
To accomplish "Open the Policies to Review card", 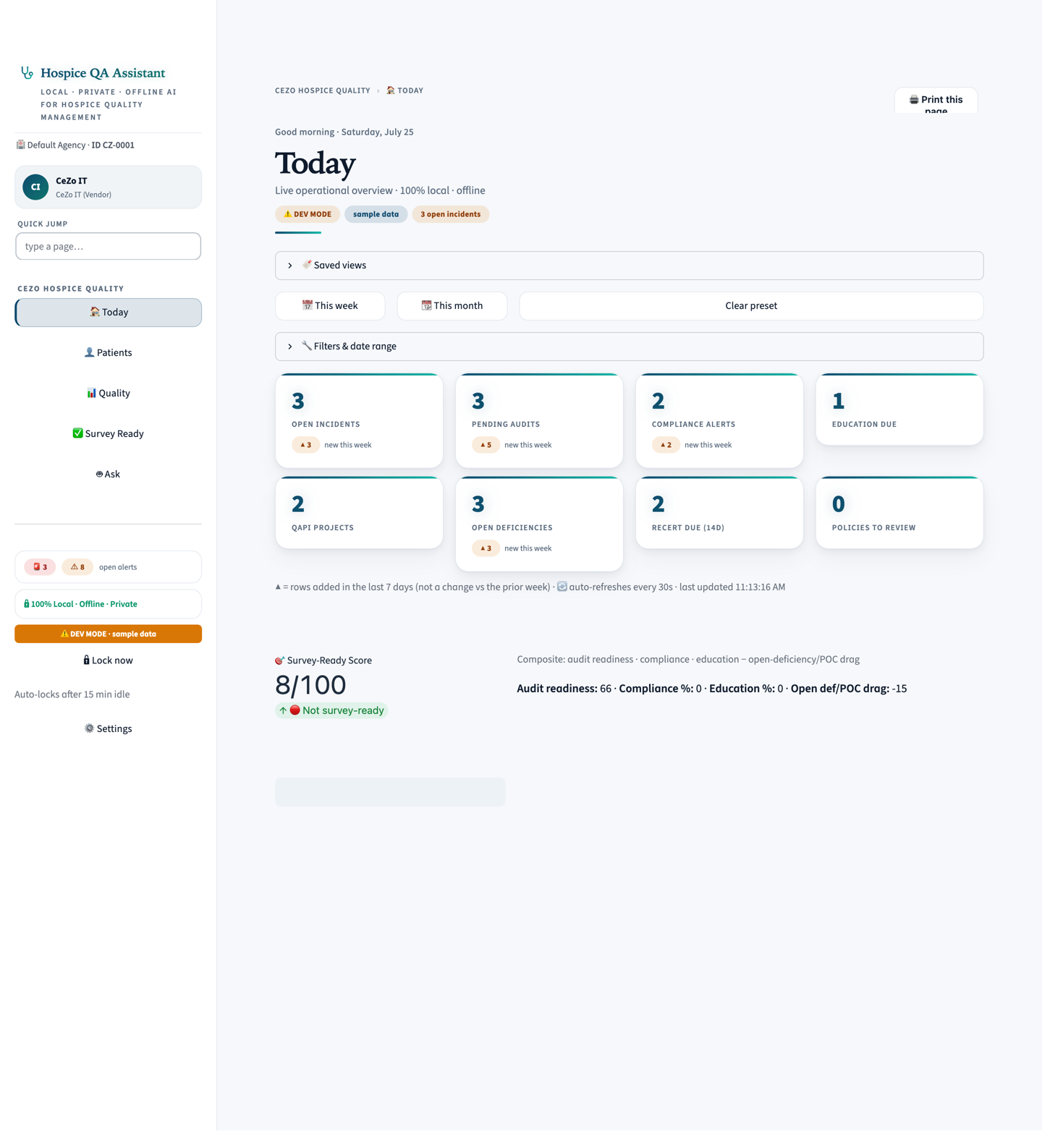I will 899,512.
